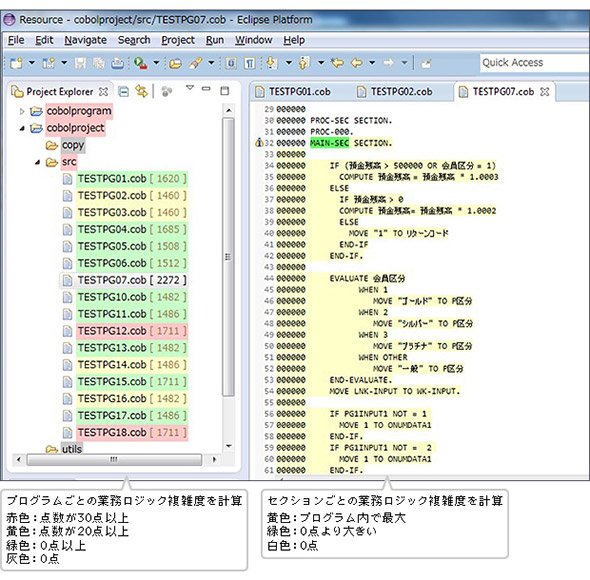Click the Save toolbar icon
This screenshot has width=590, height=580.
(80, 63)
